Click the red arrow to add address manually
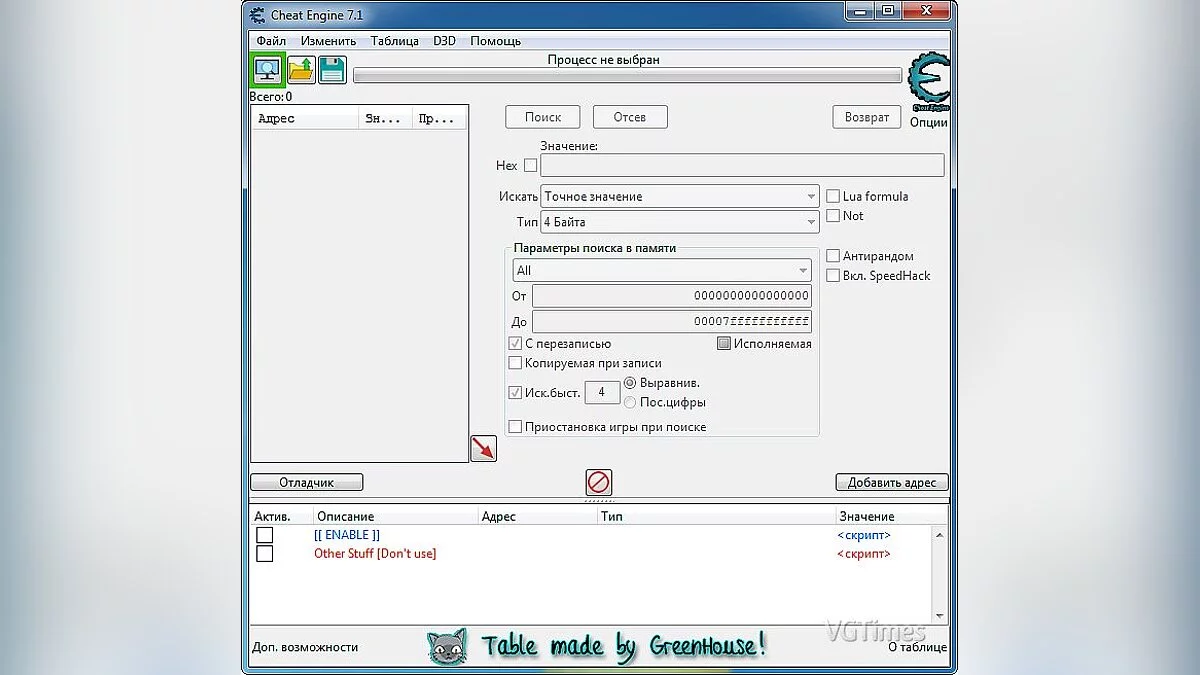Image resolution: width=1200 pixels, height=675 pixels. [483, 447]
